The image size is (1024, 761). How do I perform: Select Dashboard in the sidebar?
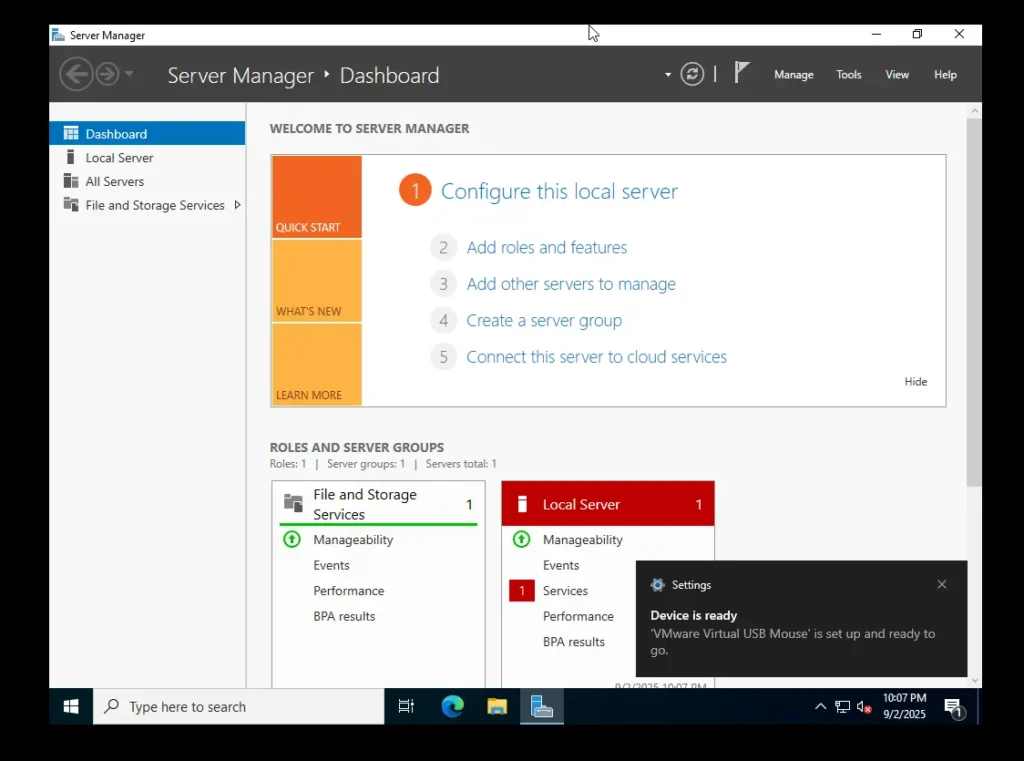pos(147,133)
